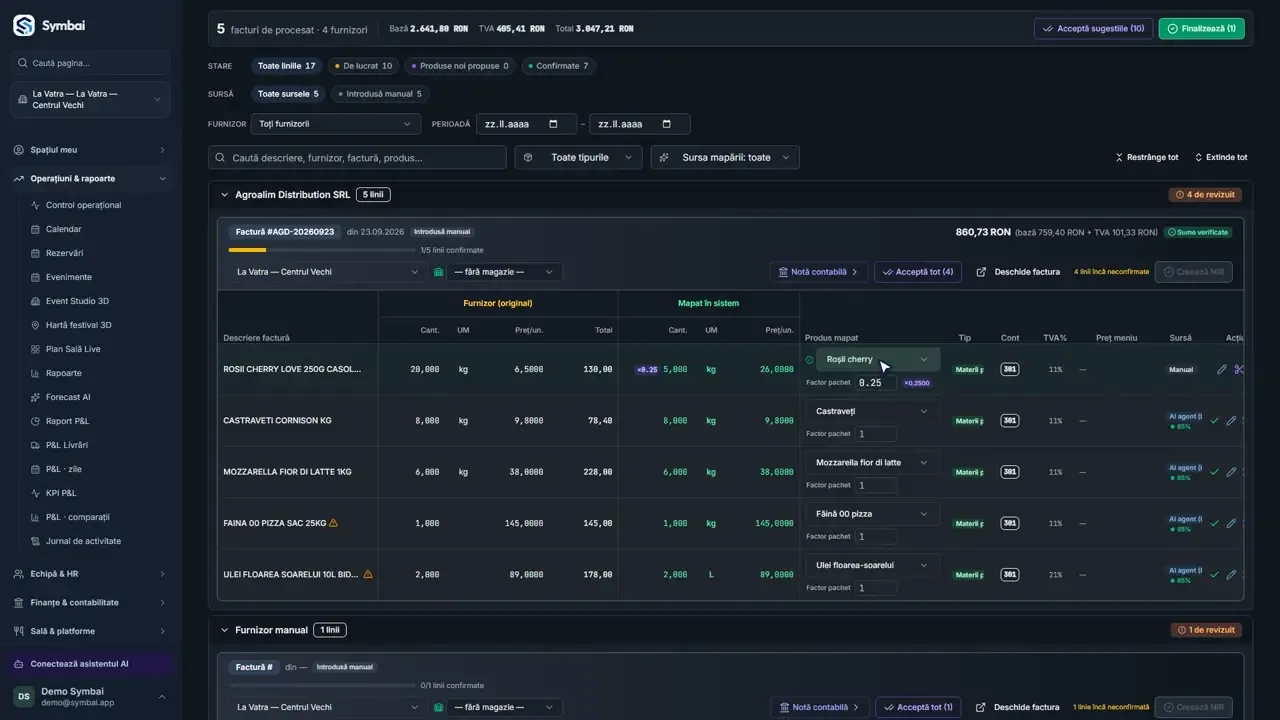Edit the Mozzarella fior di latte line pencil
Viewport: 1280px width, 720px height.
1231,472
